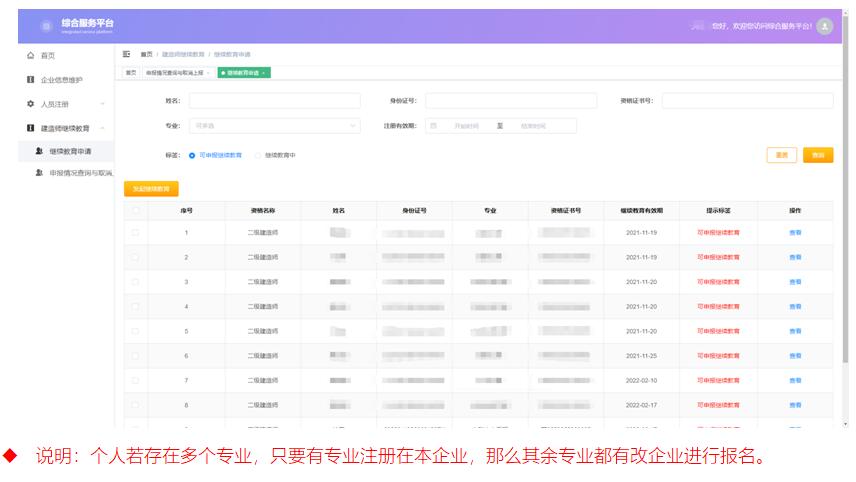Tick the select-all checkbox in table header
The width and height of the screenshot is (856, 482).
pos(136,211)
